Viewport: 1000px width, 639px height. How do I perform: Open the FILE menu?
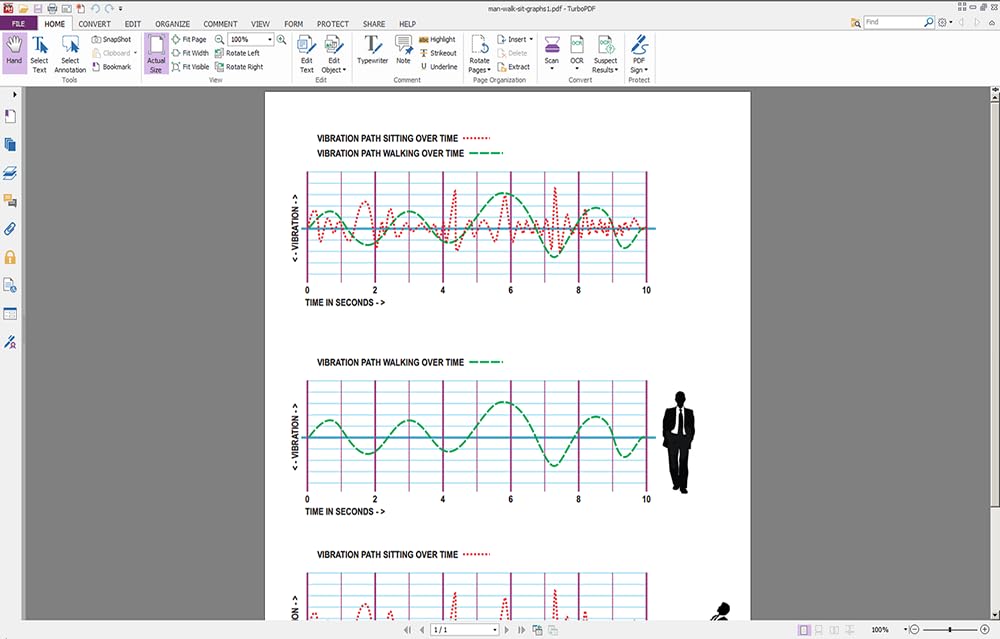click(x=19, y=23)
